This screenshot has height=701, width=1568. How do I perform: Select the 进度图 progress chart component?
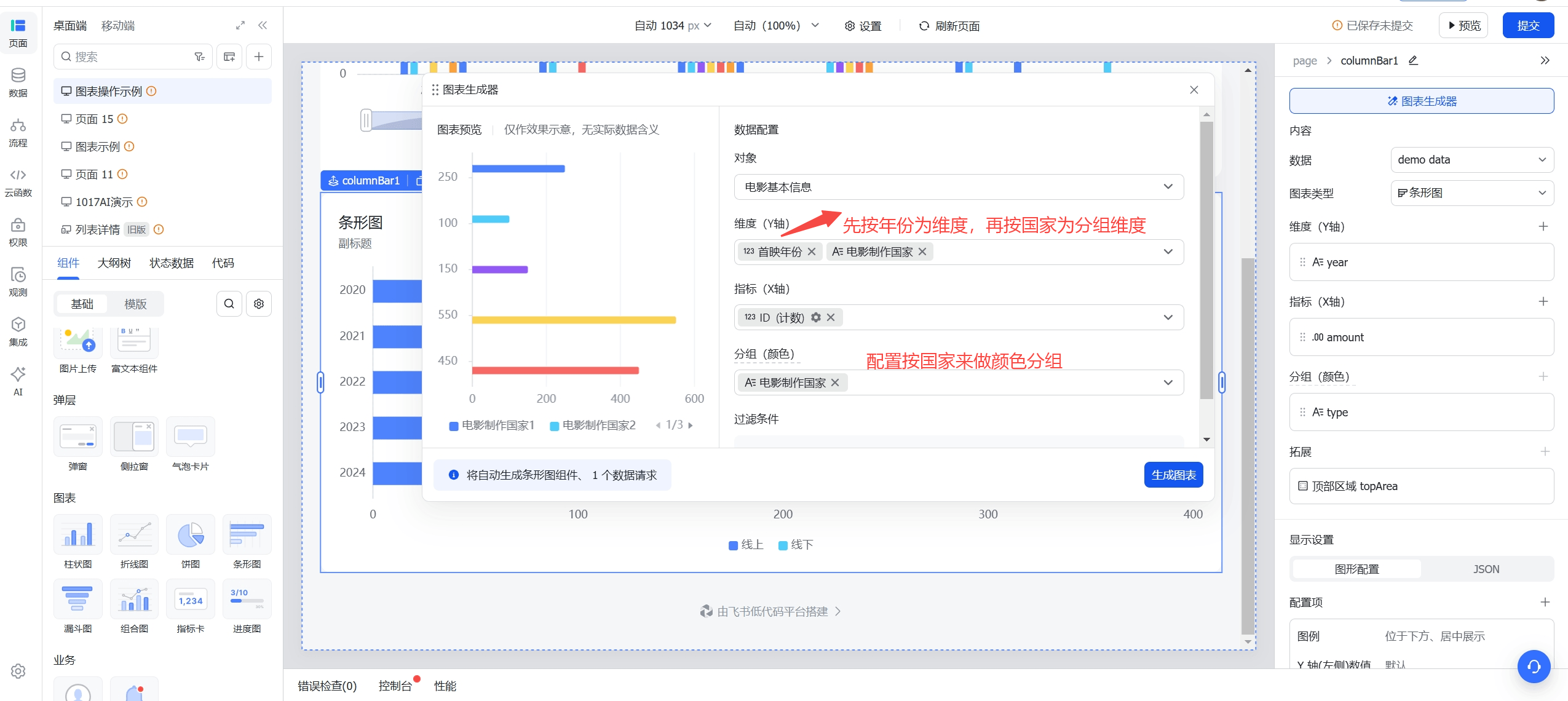(x=247, y=607)
